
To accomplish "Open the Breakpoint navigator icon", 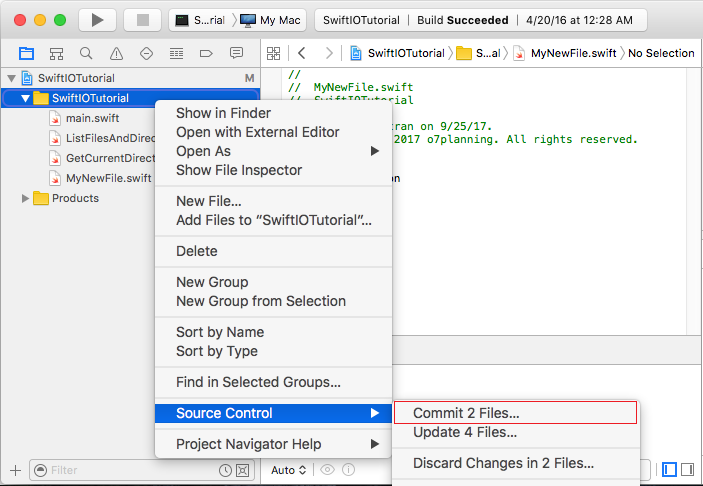I will (x=206, y=54).
